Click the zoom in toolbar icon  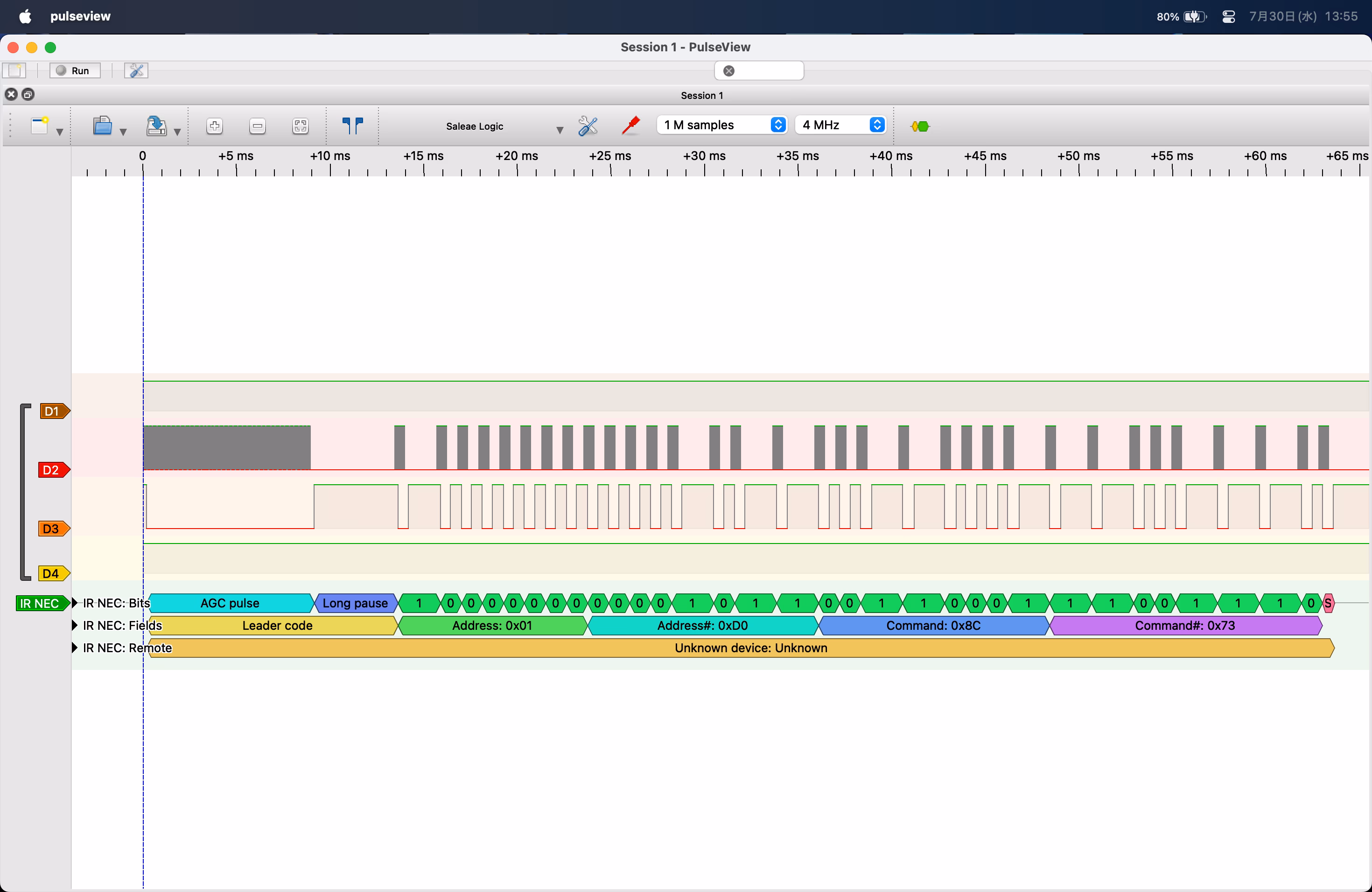(x=215, y=126)
